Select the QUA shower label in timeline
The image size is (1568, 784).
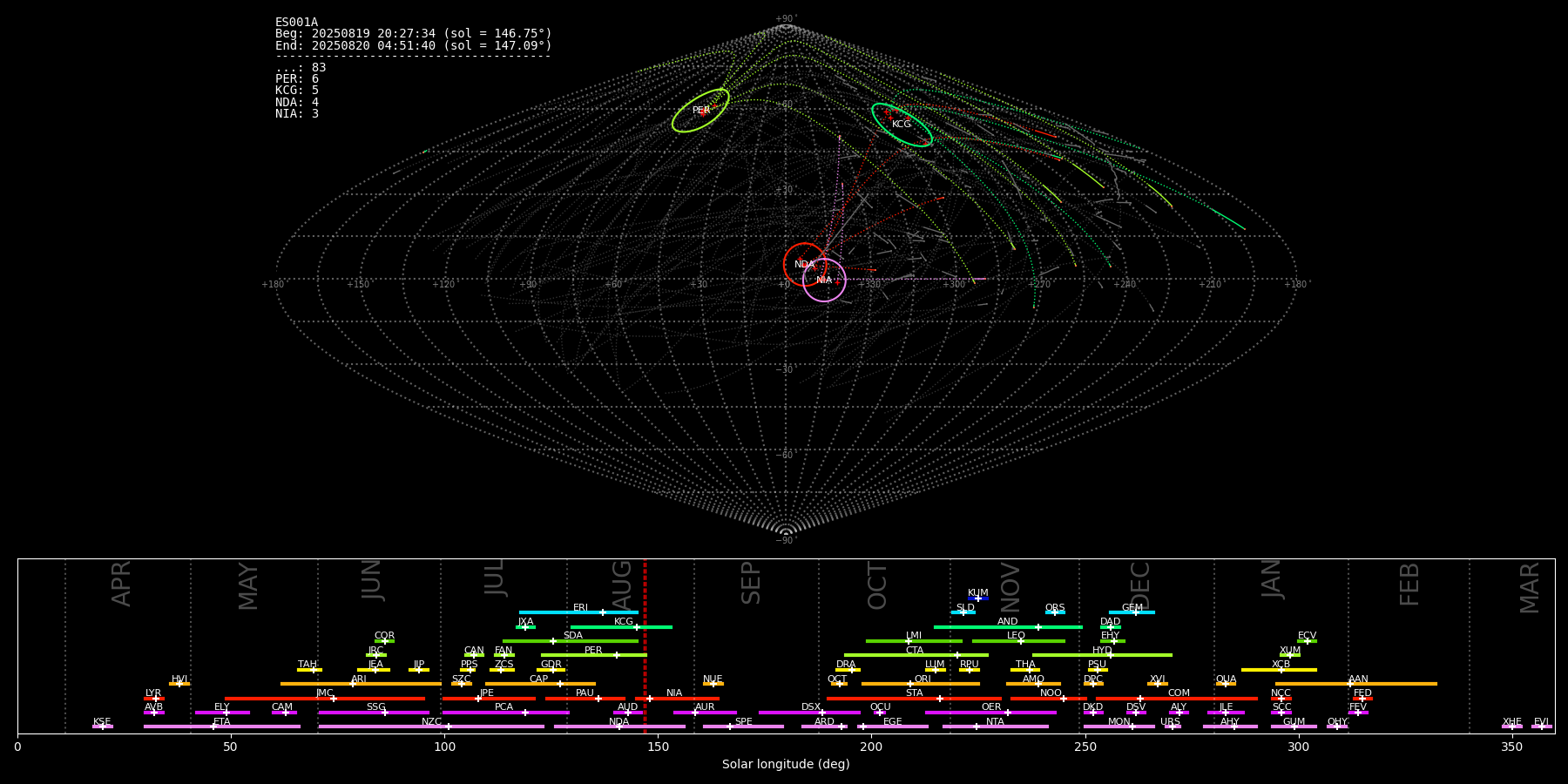(1226, 679)
